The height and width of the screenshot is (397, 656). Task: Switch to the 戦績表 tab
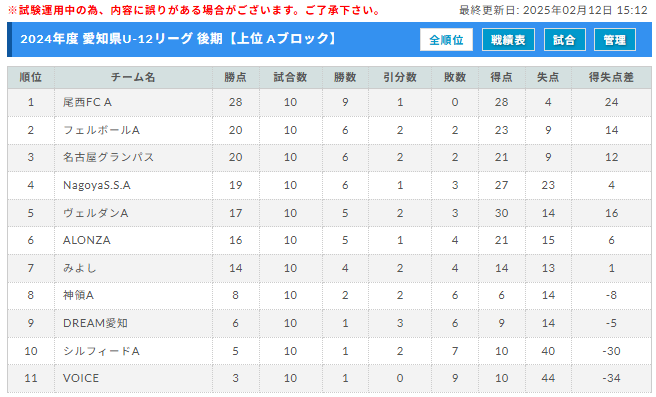tap(508, 40)
